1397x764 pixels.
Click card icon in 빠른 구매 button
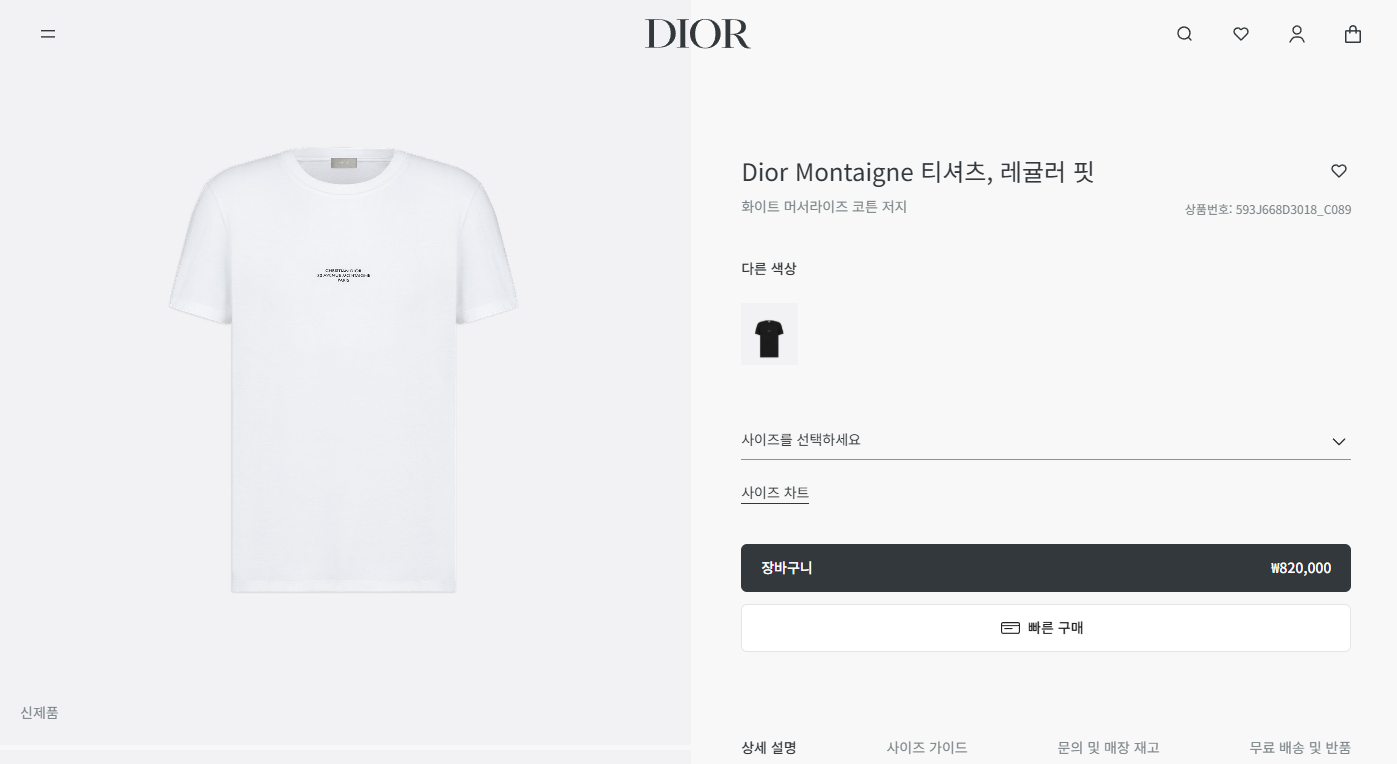pyautogui.click(x=1010, y=628)
